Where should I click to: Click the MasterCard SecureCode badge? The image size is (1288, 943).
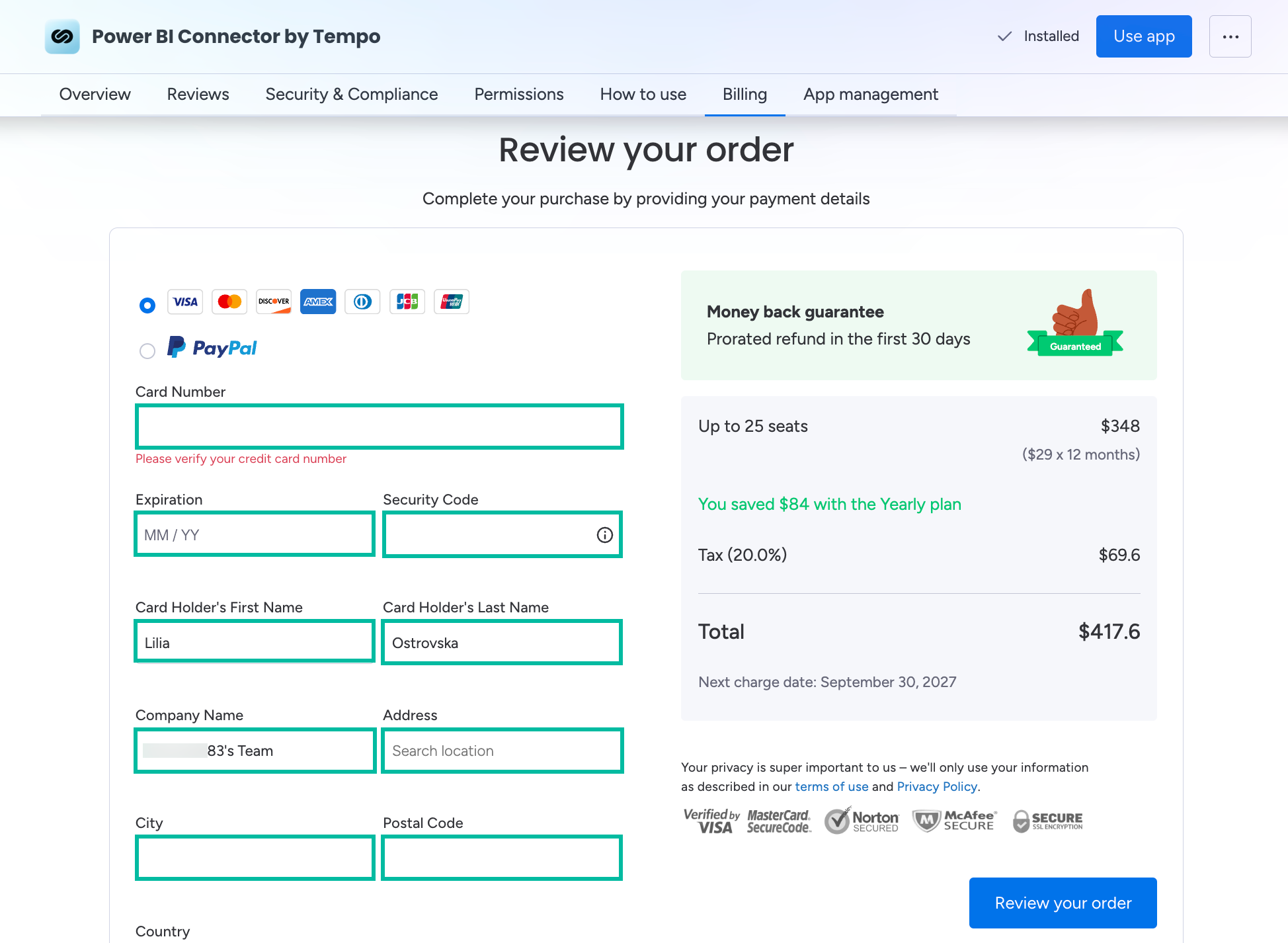779,821
